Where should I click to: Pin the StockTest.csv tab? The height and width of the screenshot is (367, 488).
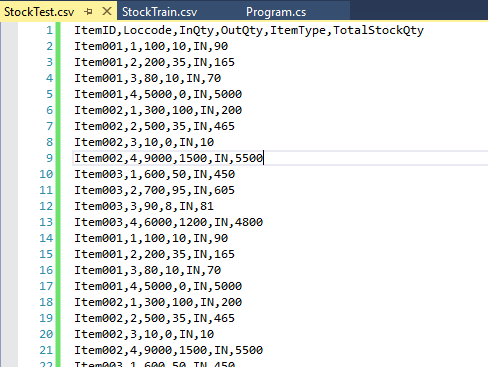pos(88,12)
